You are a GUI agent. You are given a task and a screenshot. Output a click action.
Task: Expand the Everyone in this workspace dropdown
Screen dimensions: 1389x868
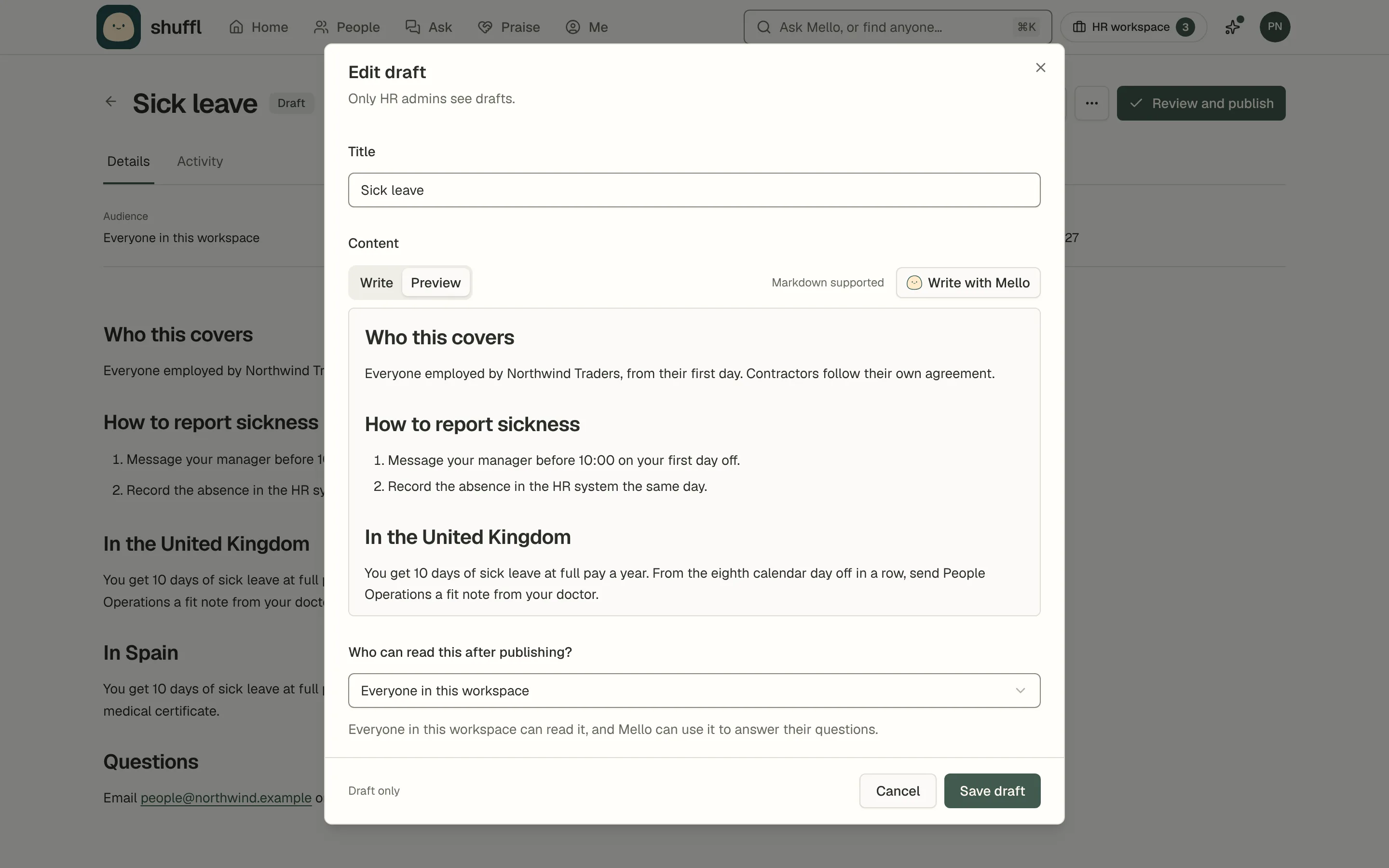[x=694, y=691]
